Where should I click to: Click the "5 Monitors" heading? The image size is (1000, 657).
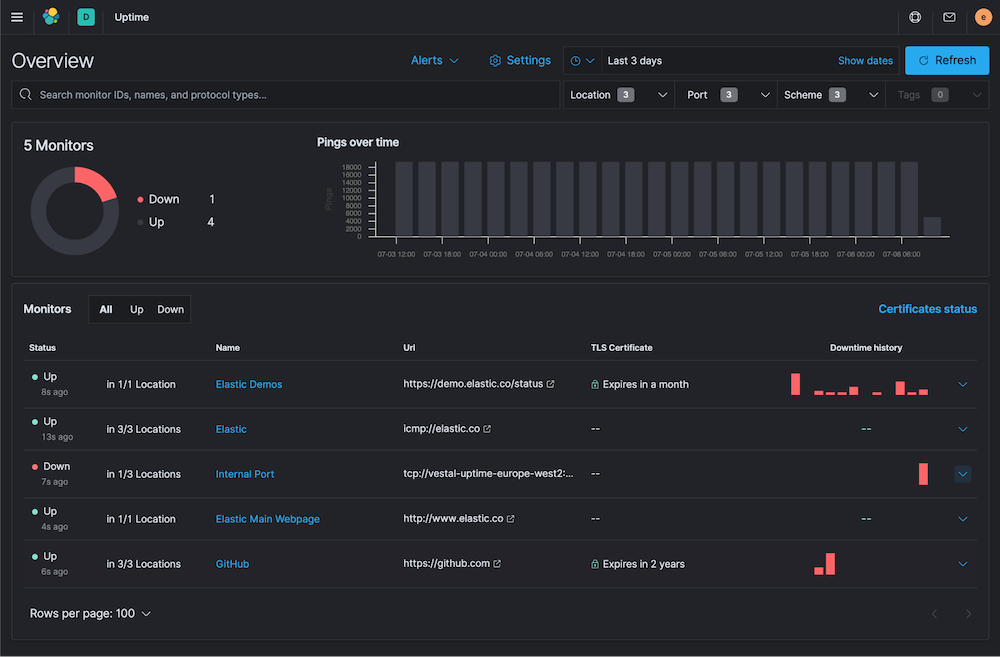tap(59, 145)
